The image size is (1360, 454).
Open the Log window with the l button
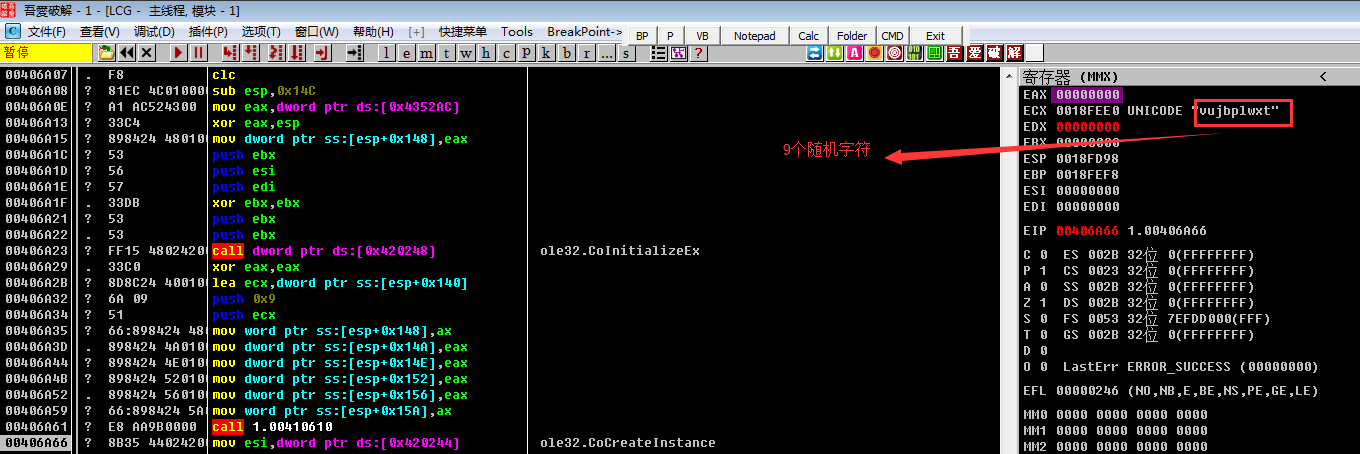coord(386,53)
